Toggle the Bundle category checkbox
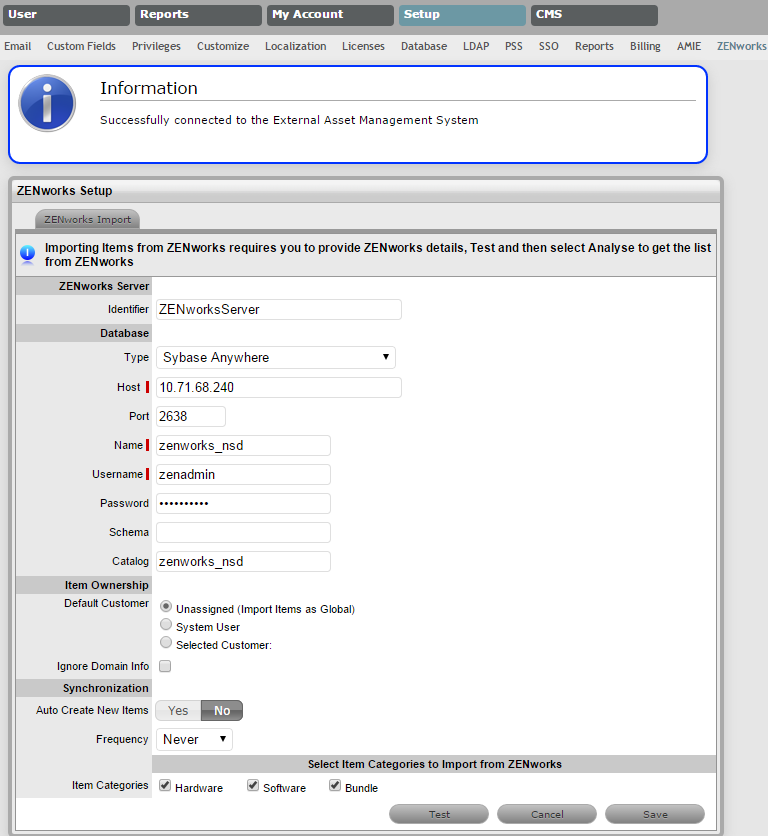Screen dimensions: 769x836 335,785
